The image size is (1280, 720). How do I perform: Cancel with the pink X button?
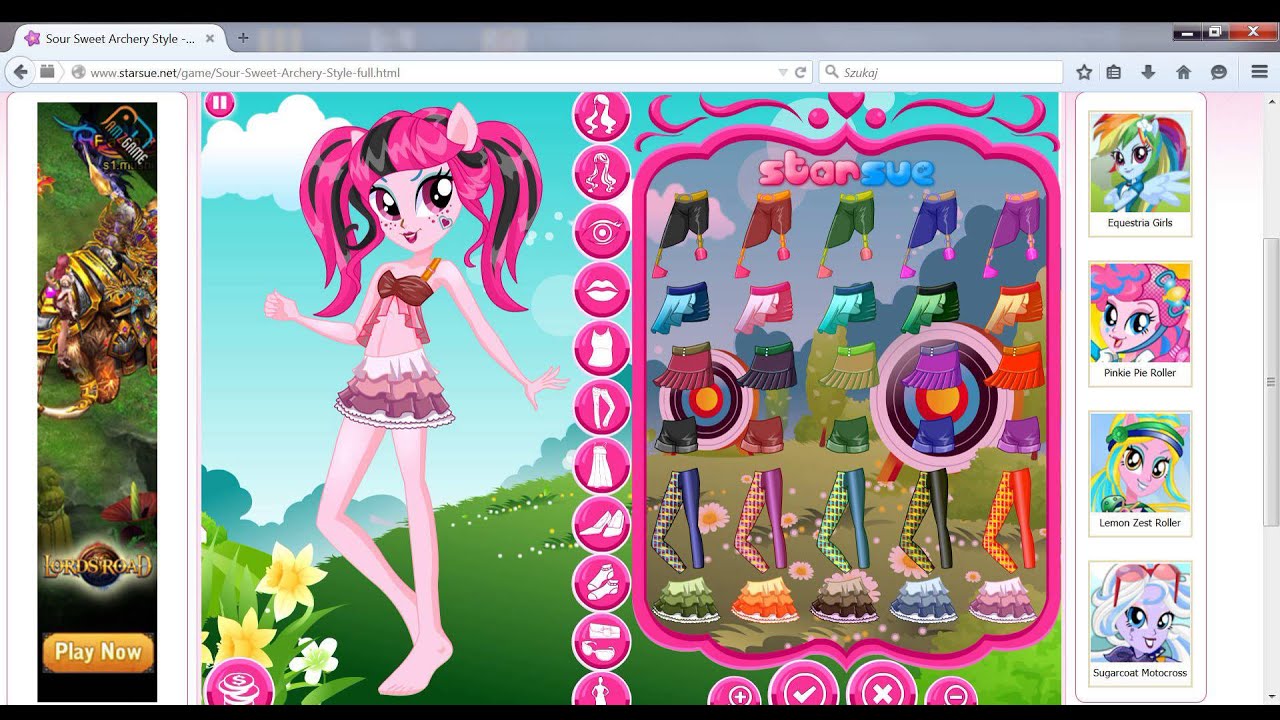click(x=881, y=689)
